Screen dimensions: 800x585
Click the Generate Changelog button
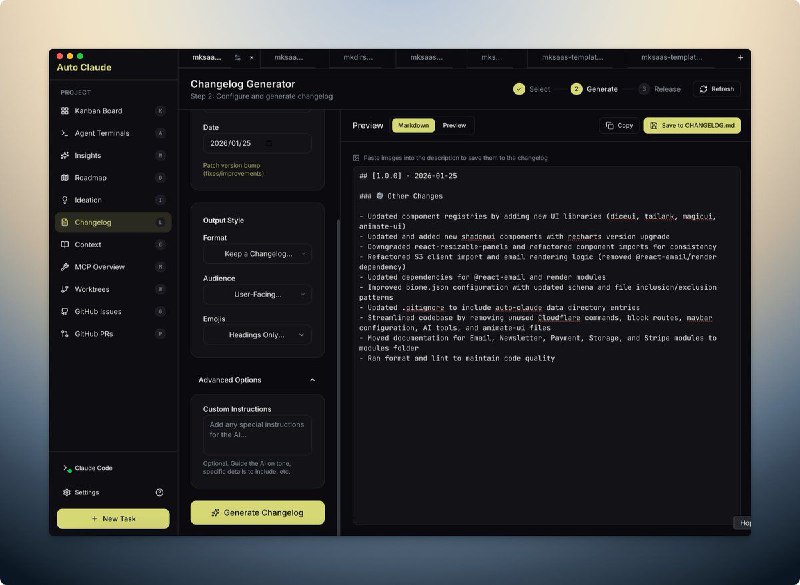pos(258,513)
